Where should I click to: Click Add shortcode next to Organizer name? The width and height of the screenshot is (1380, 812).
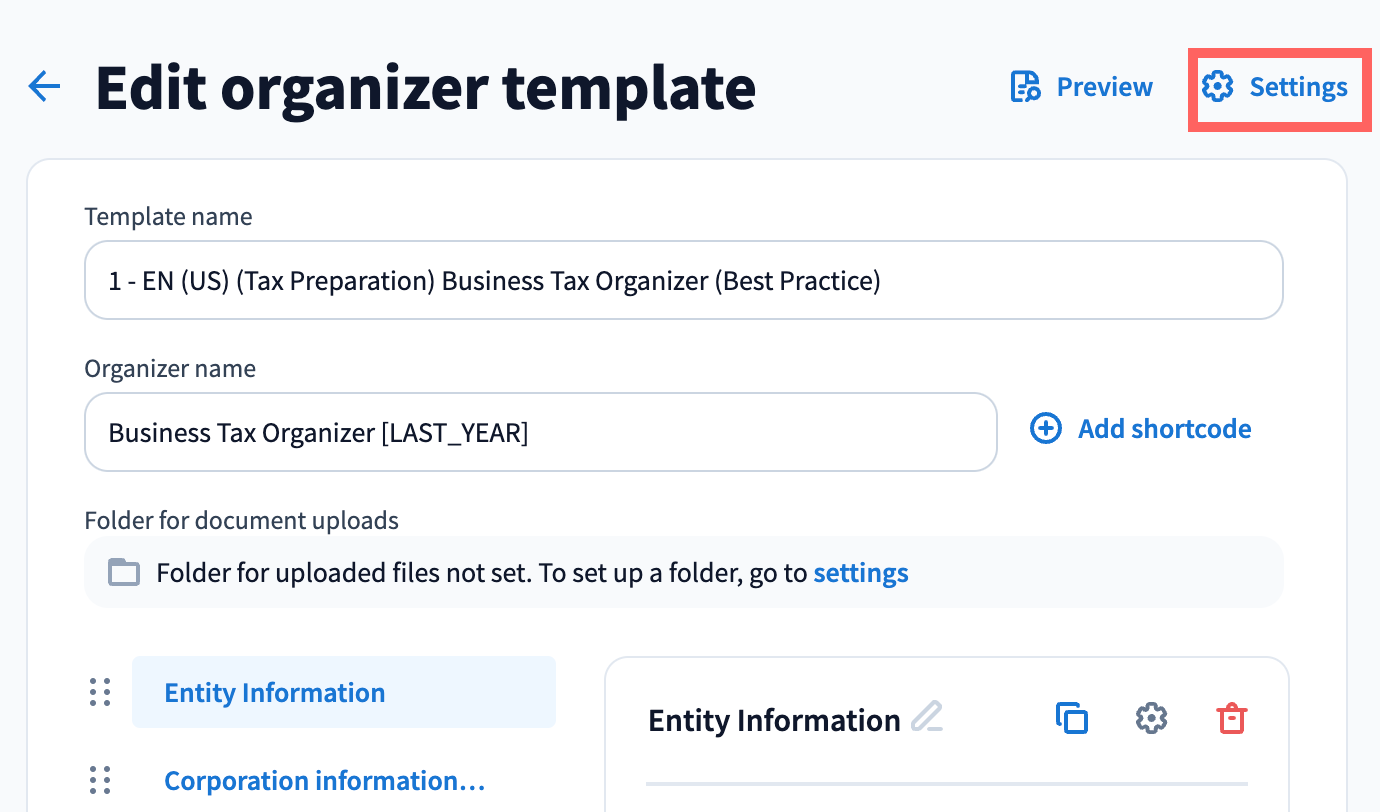click(1141, 429)
